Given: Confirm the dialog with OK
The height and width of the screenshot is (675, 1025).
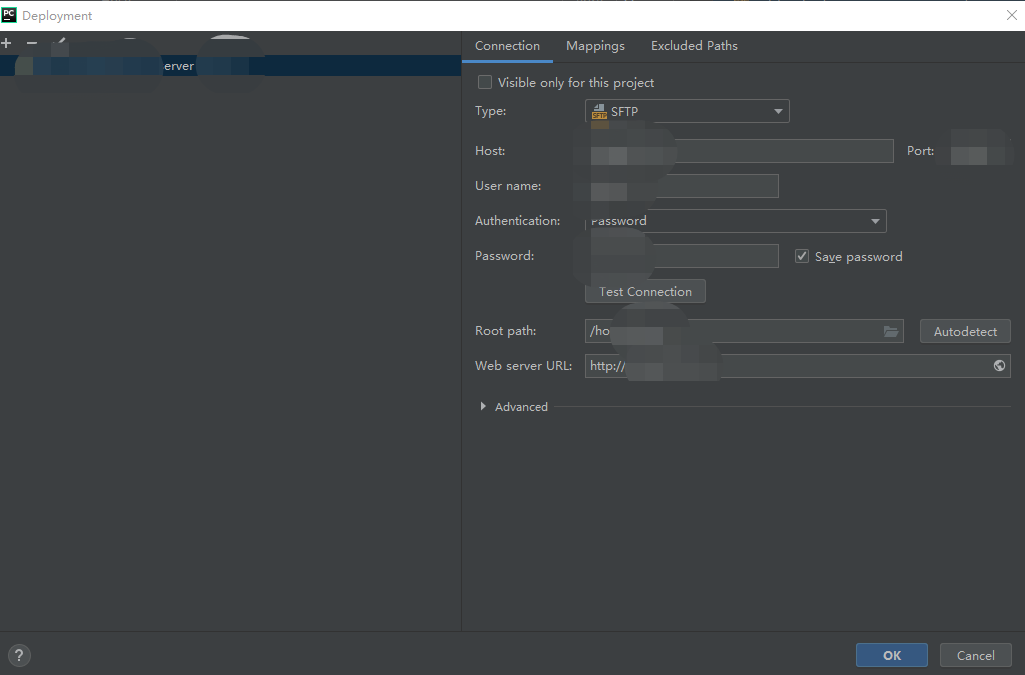Looking at the screenshot, I should 892,655.
